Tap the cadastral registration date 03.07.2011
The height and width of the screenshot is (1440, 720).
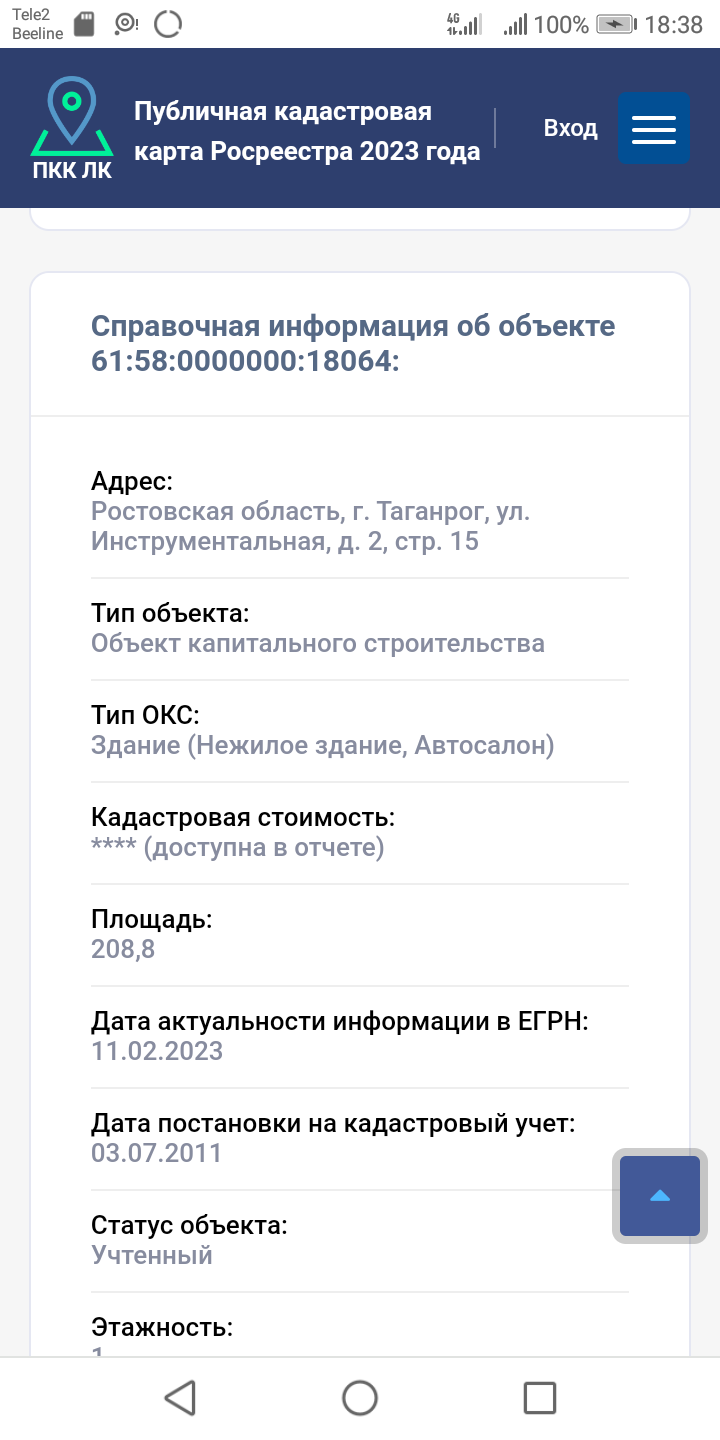tap(156, 1153)
